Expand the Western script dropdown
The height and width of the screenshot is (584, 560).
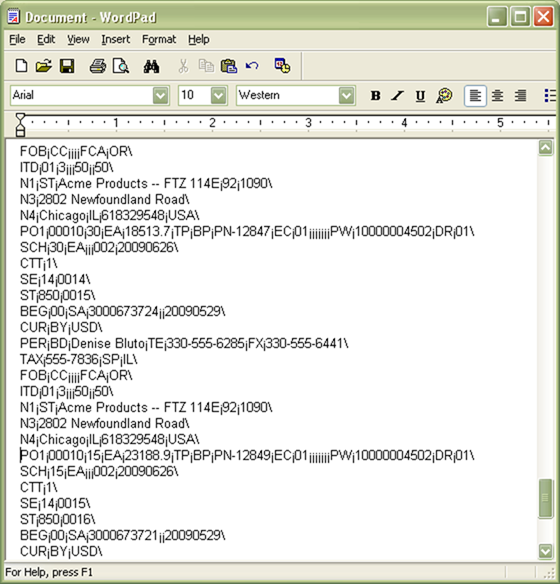point(347,96)
